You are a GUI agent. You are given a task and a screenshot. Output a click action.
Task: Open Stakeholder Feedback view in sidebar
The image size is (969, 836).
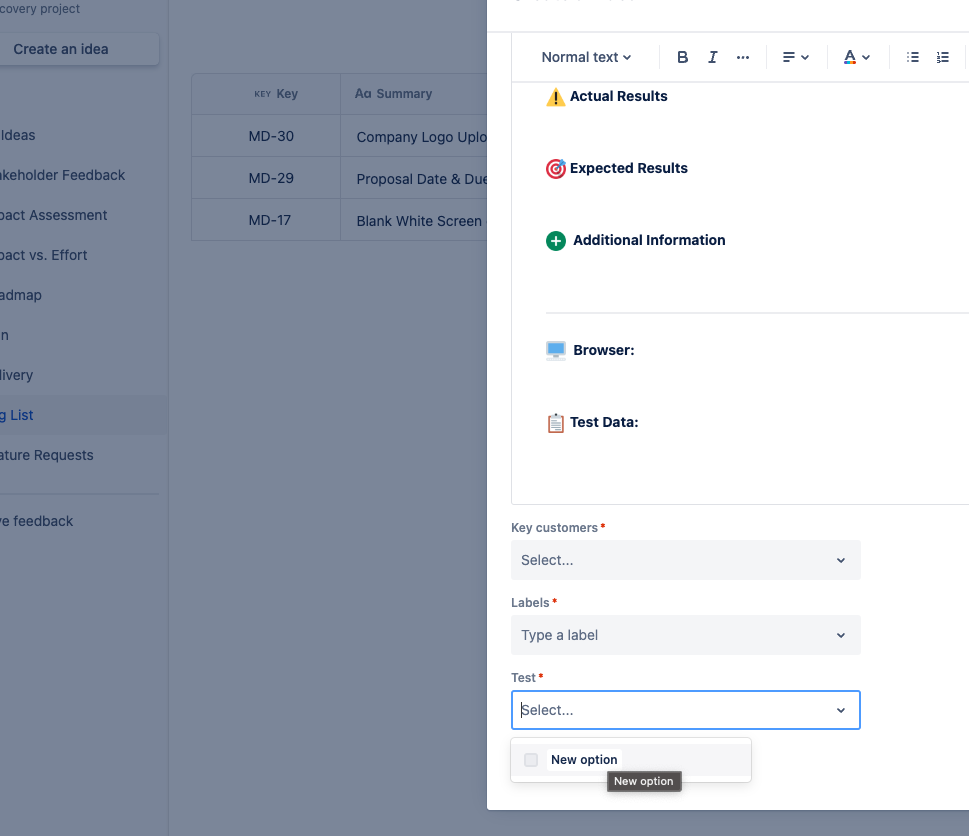coord(62,175)
